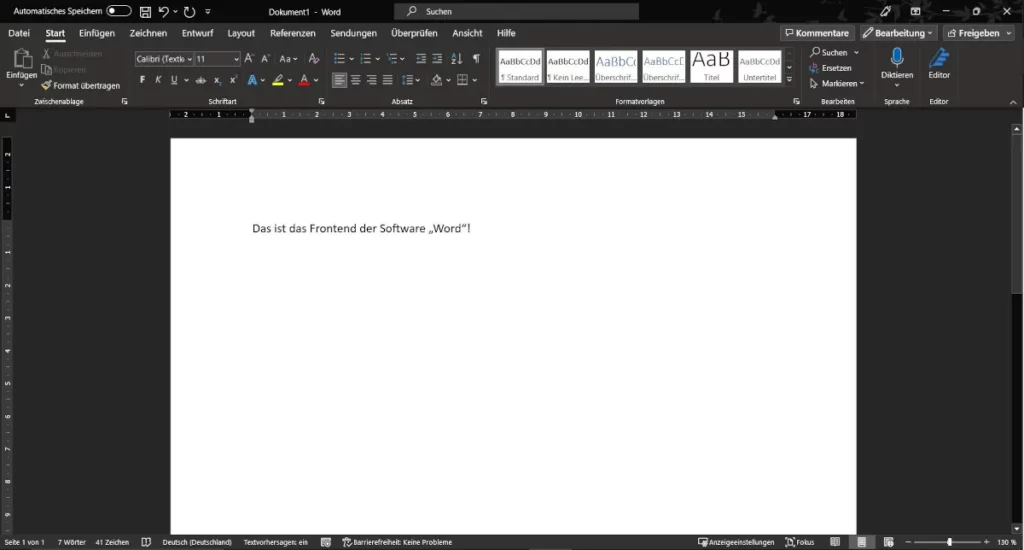
Task: Apply red font color
Action: (304, 80)
